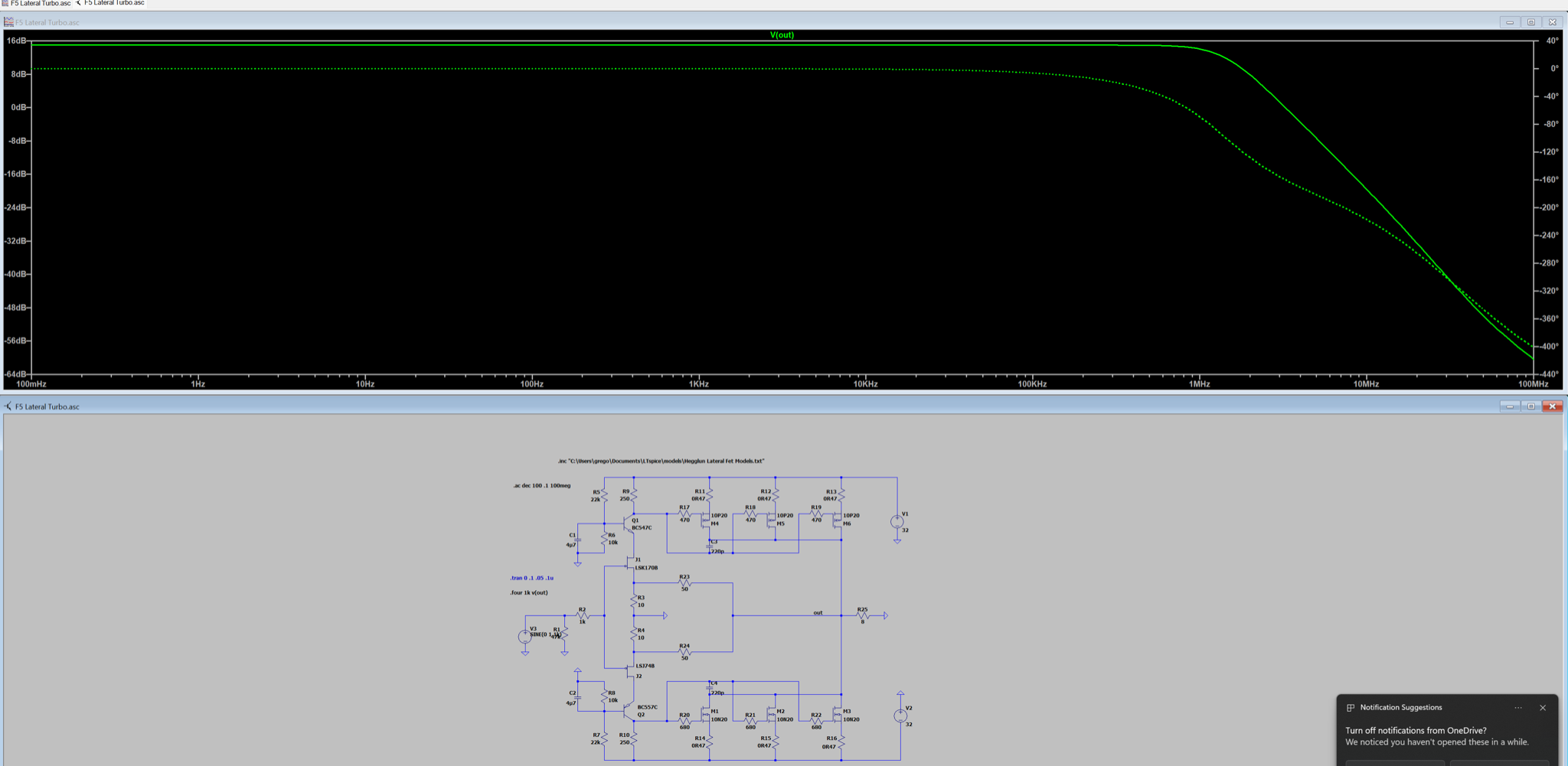Click the 10Hz label on frequency axis
The height and width of the screenshot is (766, 1568).
click(365, 384)
